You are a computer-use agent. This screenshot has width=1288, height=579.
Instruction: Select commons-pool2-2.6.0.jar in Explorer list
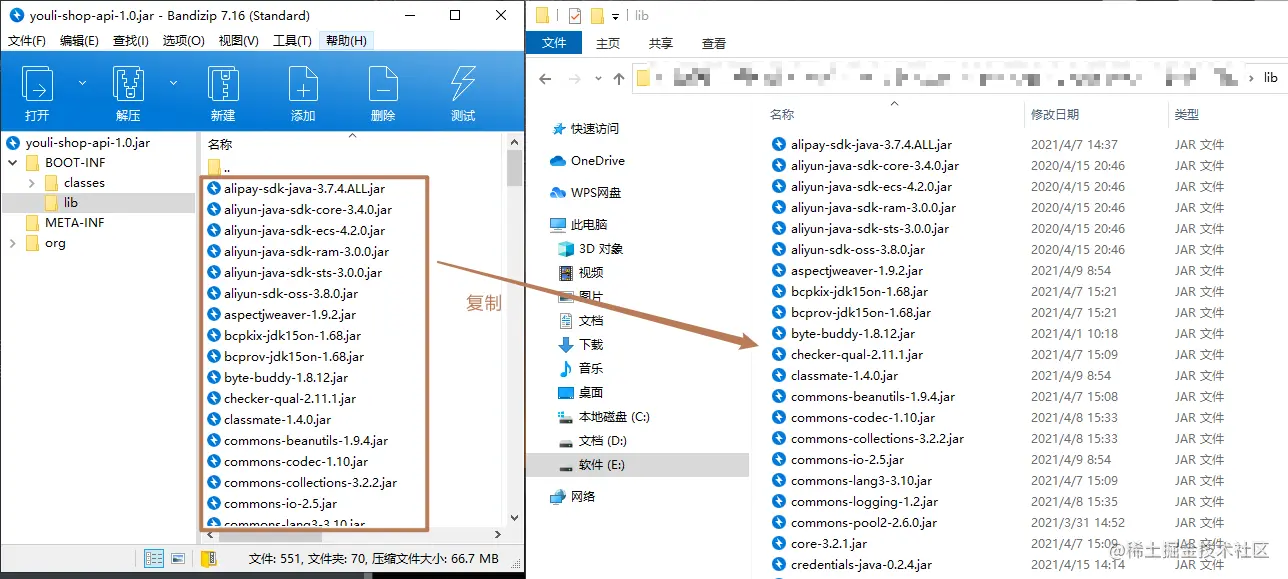[x=855, y=523]
